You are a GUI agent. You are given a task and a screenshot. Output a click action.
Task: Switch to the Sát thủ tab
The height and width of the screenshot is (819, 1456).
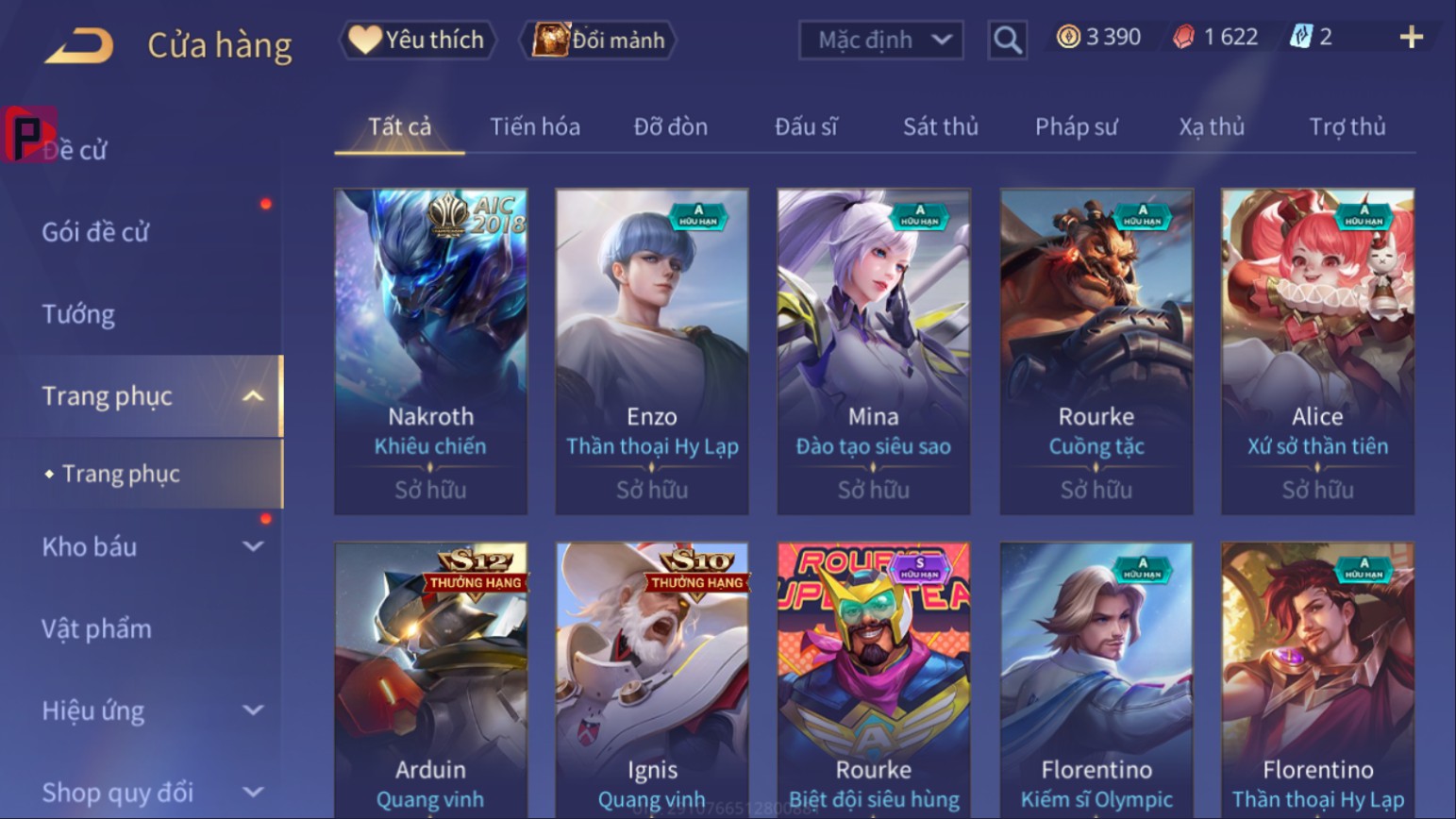pyautogui.click(x=941, y=126)
